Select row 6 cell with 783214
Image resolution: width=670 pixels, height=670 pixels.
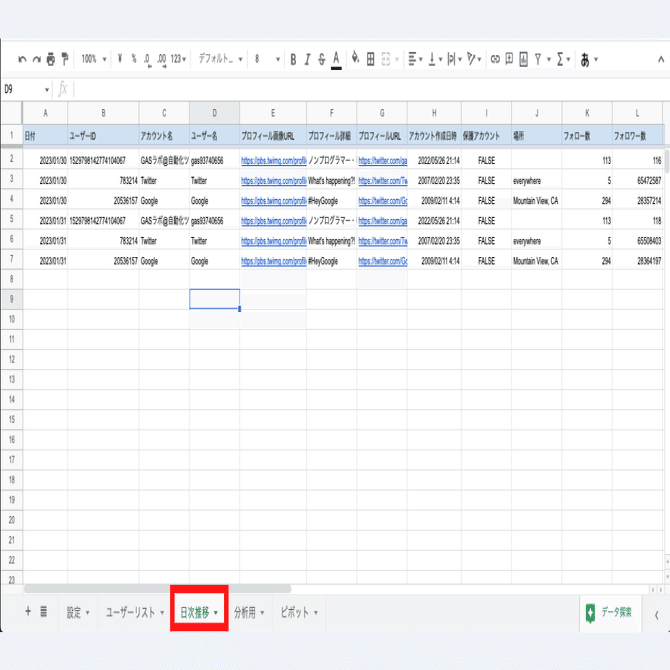pos(103,241)
